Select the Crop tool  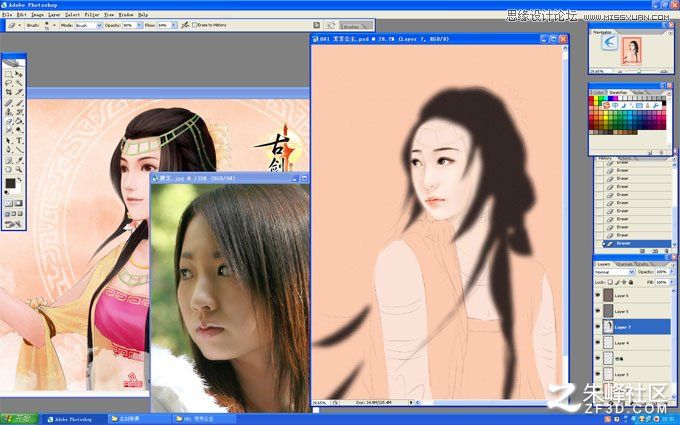[8, 91]
